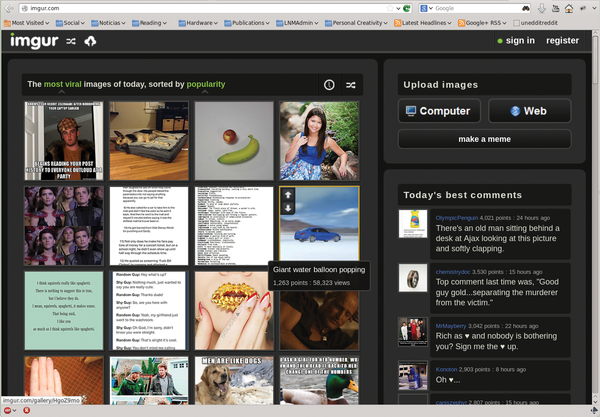
Task: Click the imgur logo
Action: (x=34, y=41)
